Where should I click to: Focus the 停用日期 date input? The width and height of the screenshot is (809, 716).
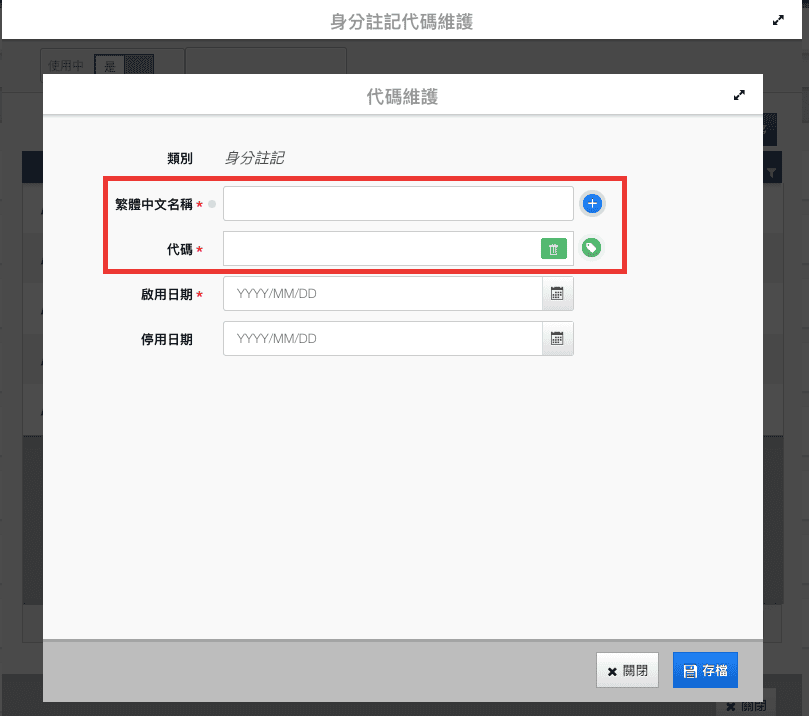tap(382, 339)
